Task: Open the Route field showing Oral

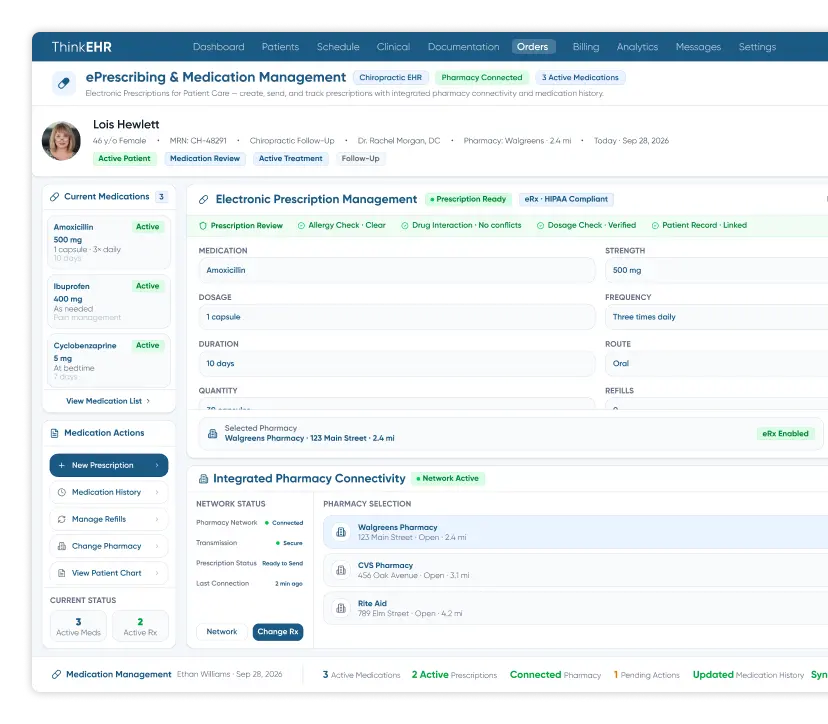Action: [716, 363]
